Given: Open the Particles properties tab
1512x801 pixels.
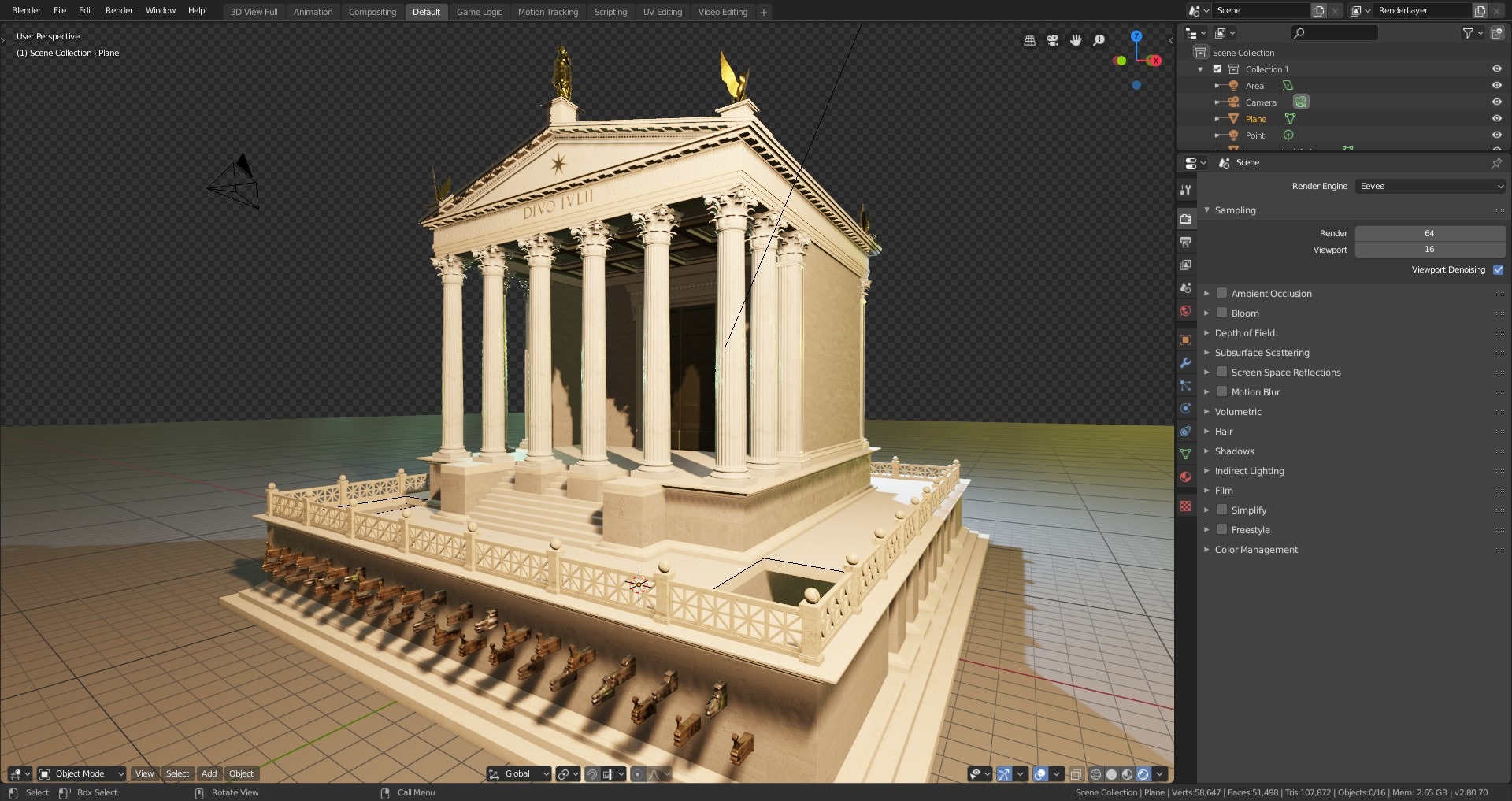Looking at the screenshot, I should (x=1185, y=385).
